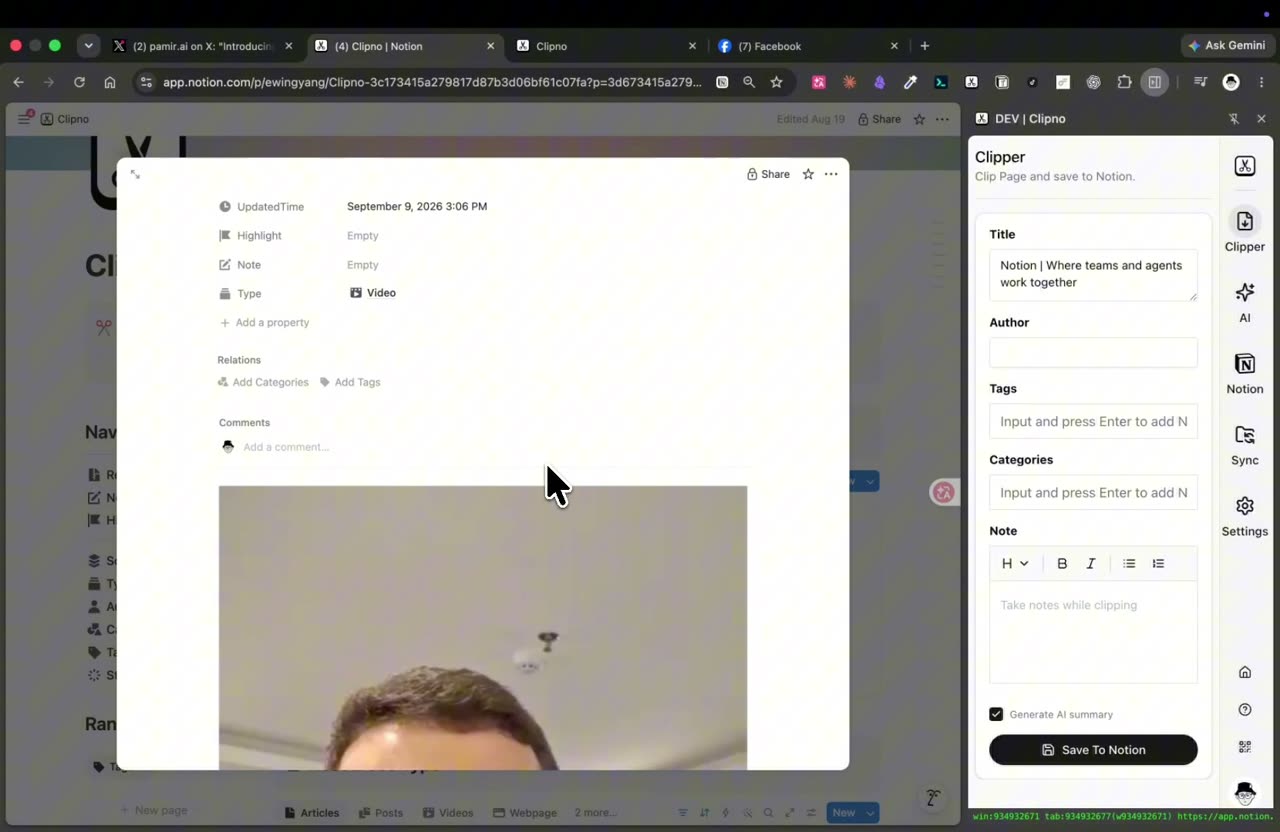Open the Sync panel in Clipno sidebar
This screenshot has width=1280, height=832.
click(1244, 445)
